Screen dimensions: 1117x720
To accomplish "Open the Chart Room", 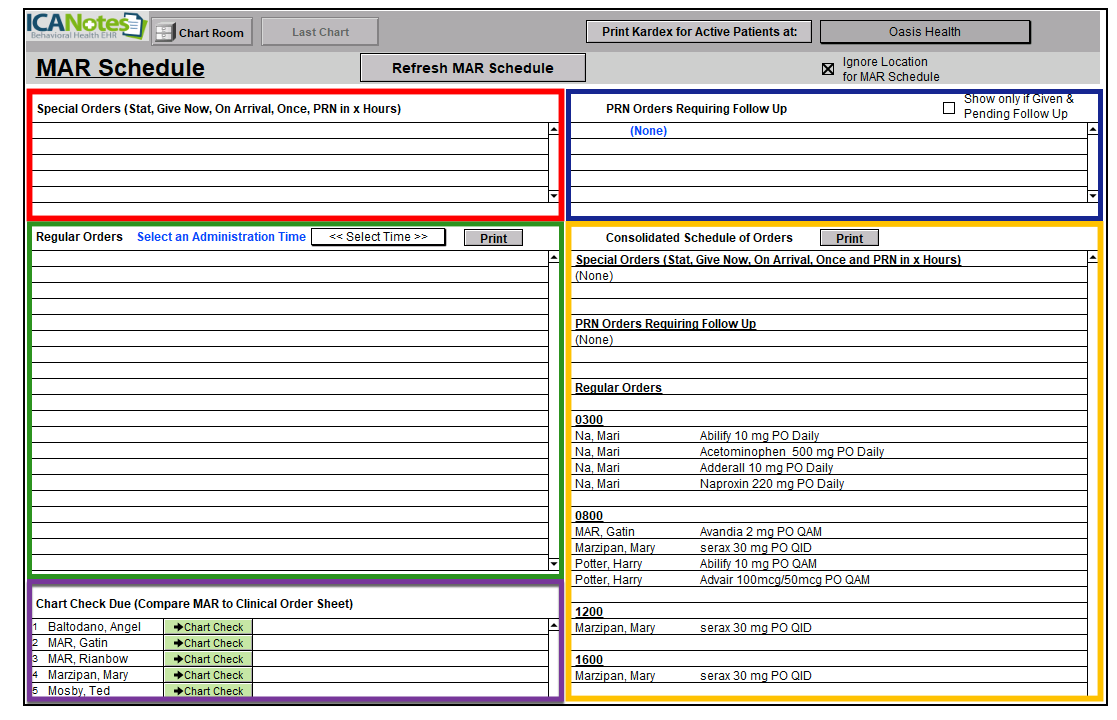I will pyautogui.click(x=202, y=32).
